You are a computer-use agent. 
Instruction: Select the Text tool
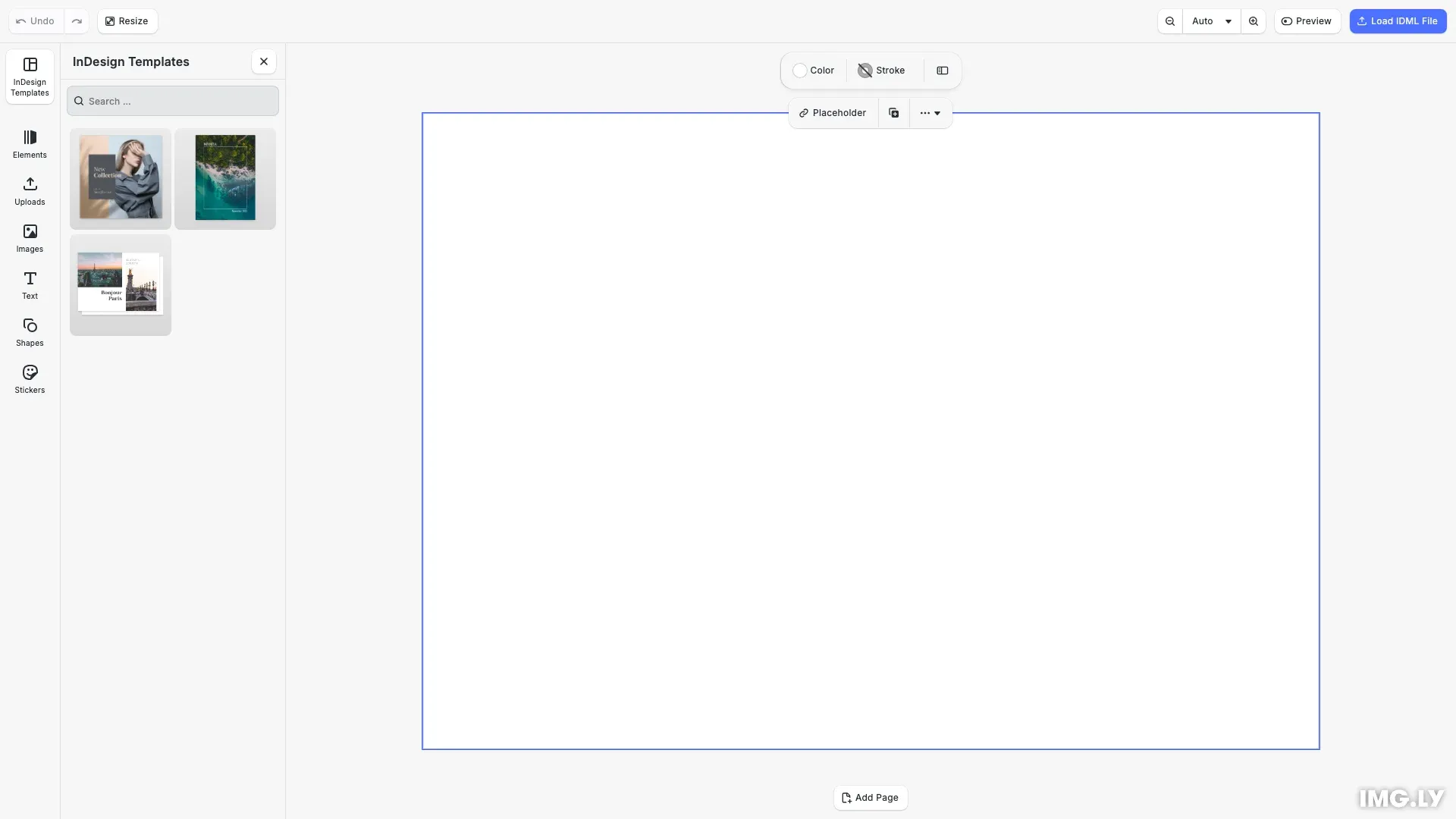pyautogui.click(x=30, y=284)
